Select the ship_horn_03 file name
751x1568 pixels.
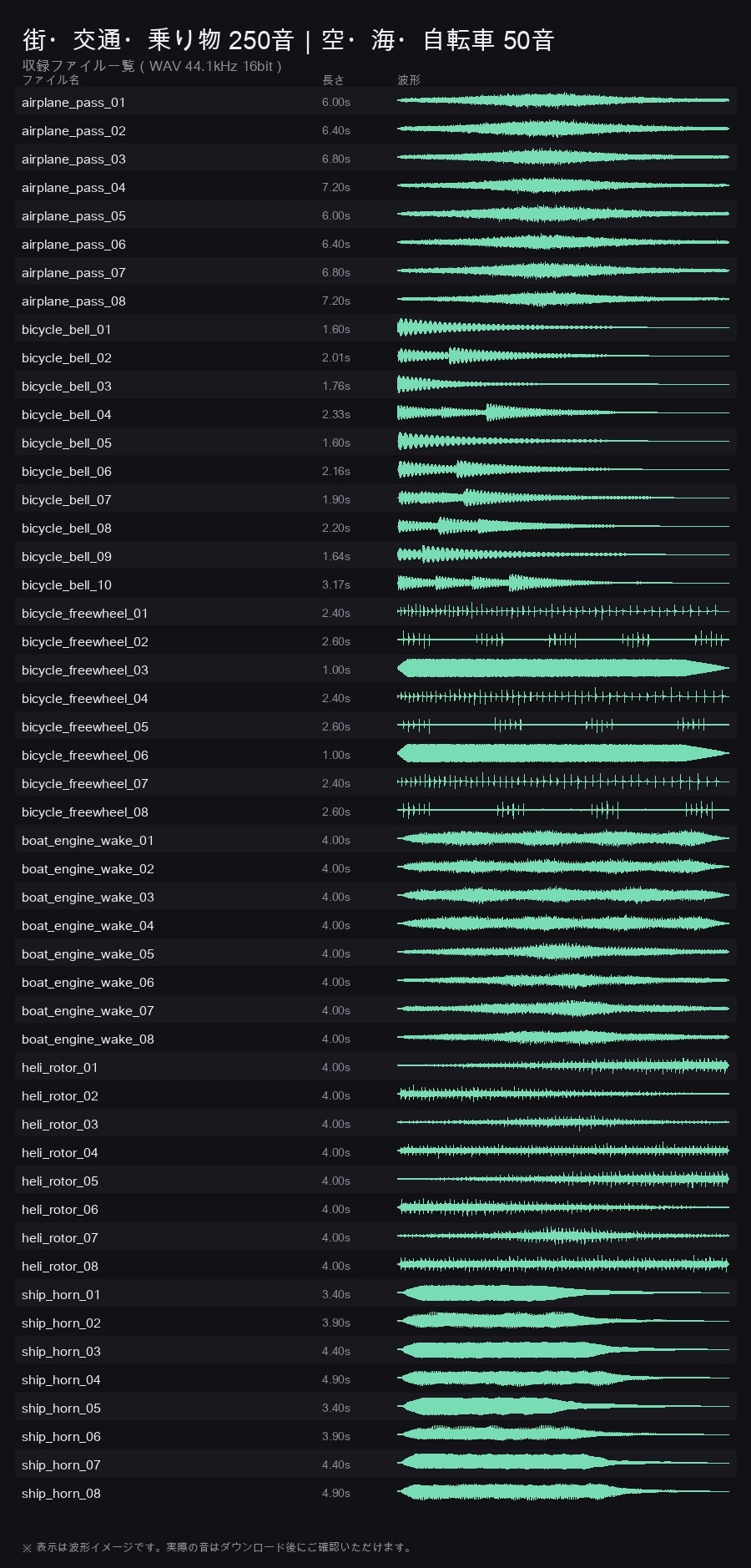(61, 1352)
